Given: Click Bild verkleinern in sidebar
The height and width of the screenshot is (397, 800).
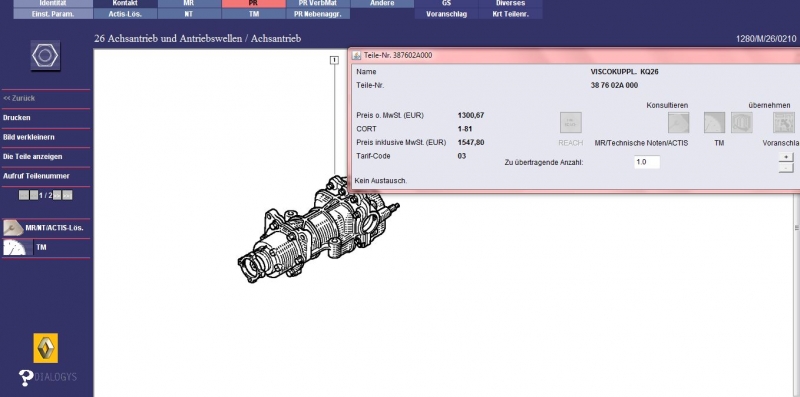Looking at the screenshot, I should point(29,137).
